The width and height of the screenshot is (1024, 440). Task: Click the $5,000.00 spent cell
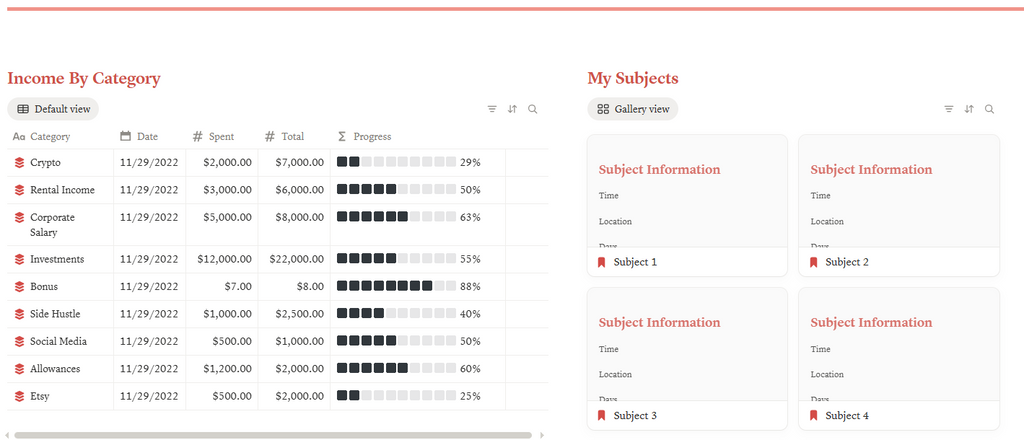click(222, 225)
